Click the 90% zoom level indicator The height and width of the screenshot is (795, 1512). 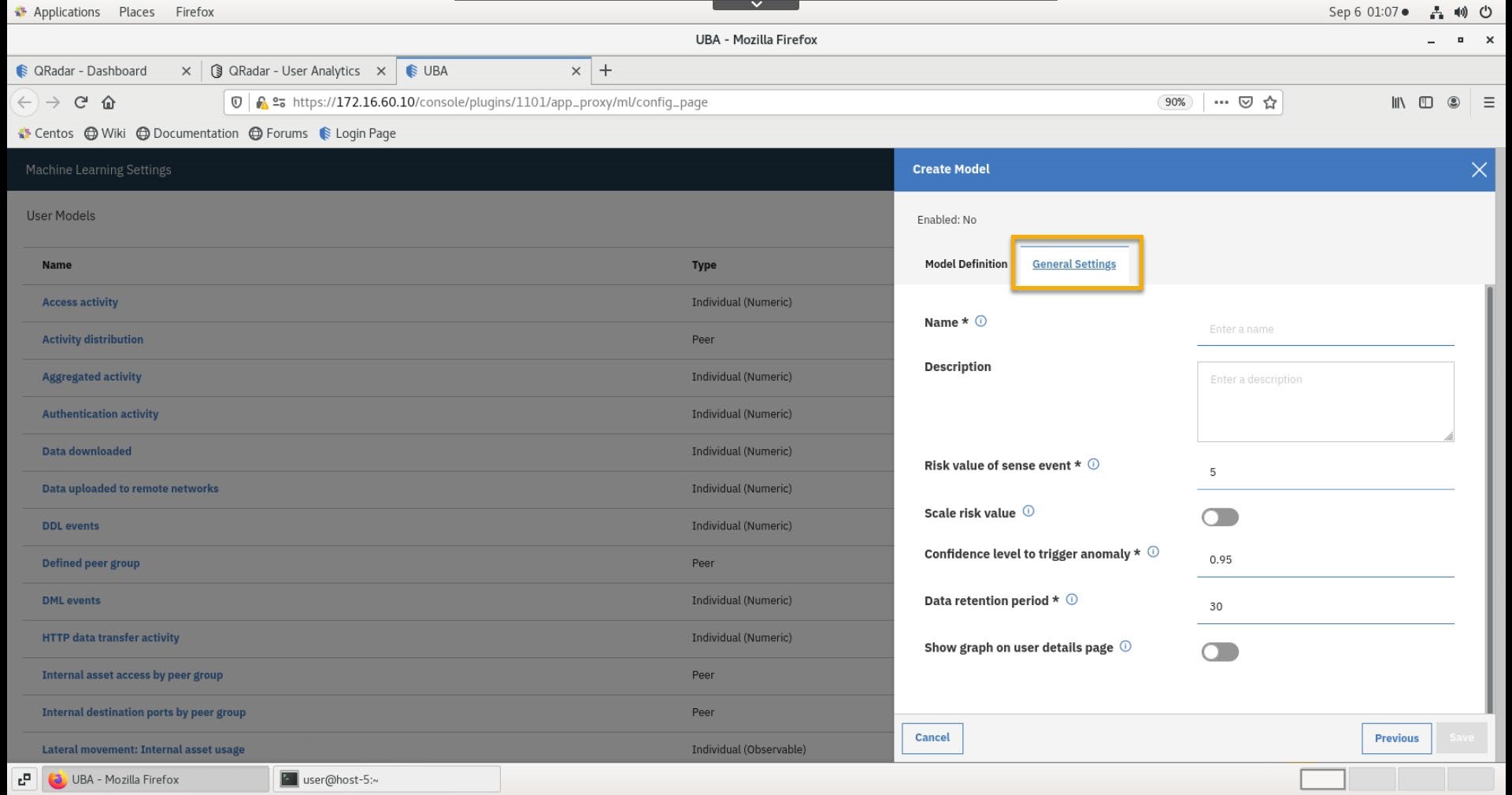(1175, 102)
